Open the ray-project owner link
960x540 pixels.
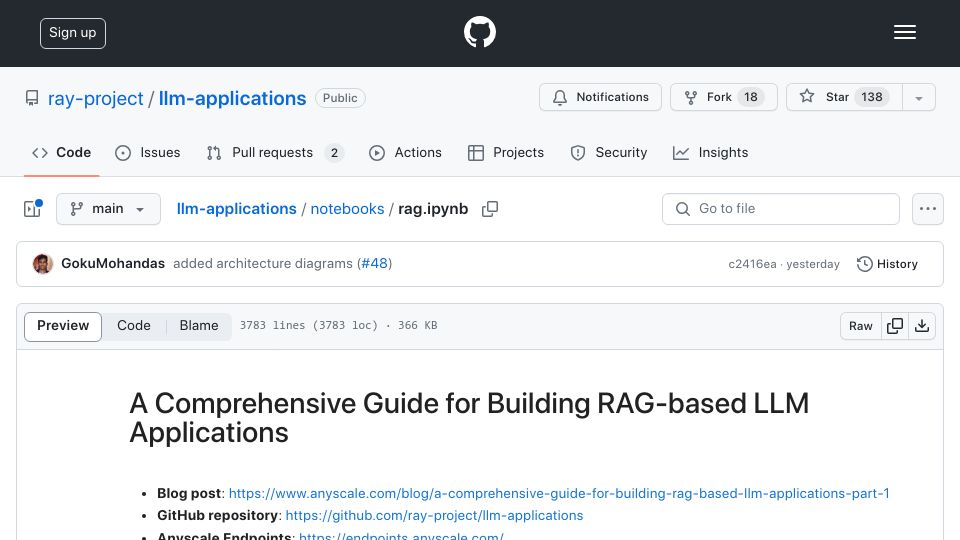(96, 98)
